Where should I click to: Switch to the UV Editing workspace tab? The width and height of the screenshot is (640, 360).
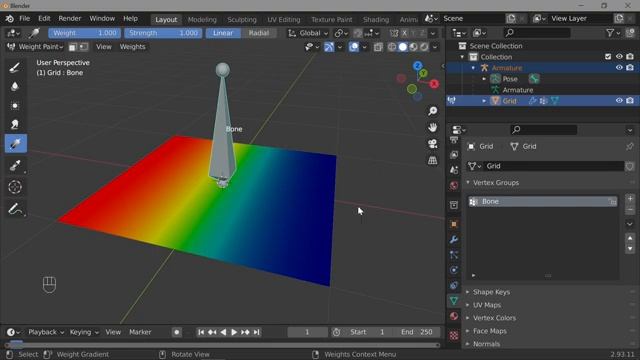click(x=283, y=20)
